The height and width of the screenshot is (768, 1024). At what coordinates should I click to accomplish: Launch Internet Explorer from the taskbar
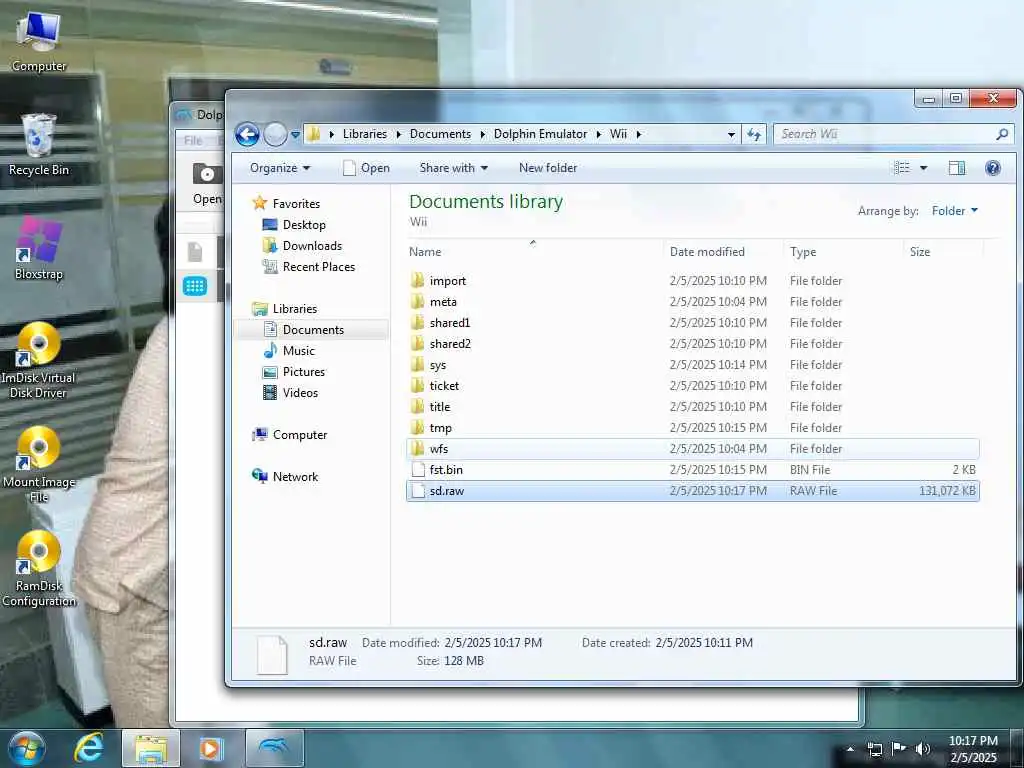89,748
